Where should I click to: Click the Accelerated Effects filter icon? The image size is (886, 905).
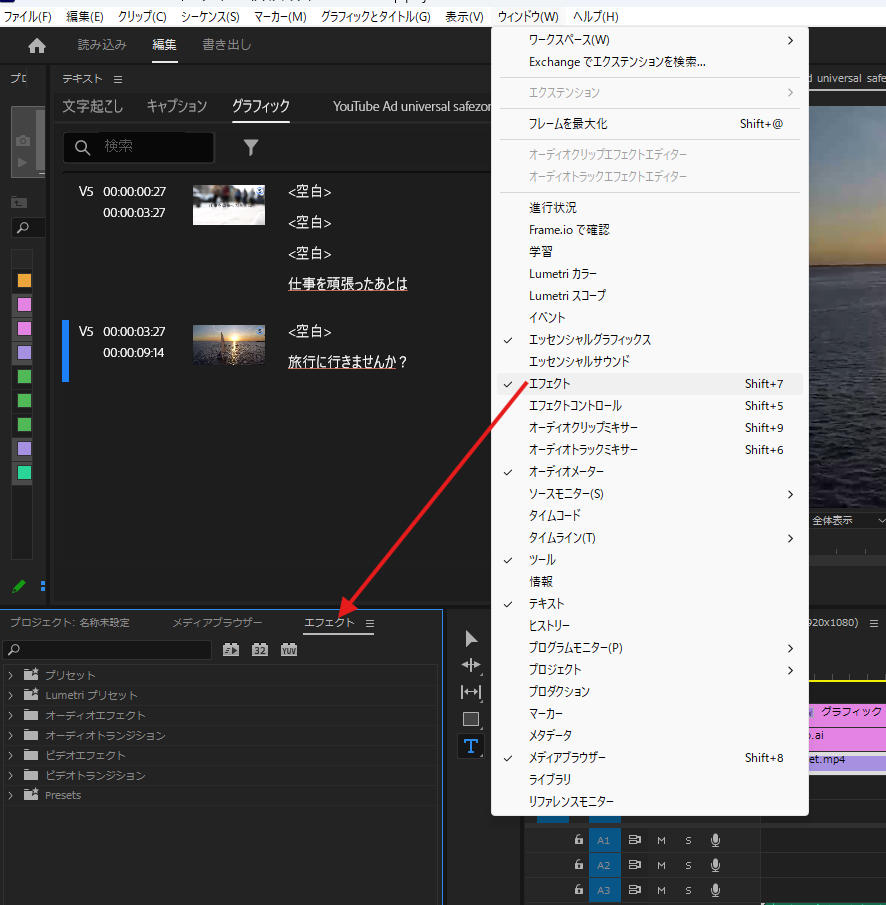coord(231,650)
